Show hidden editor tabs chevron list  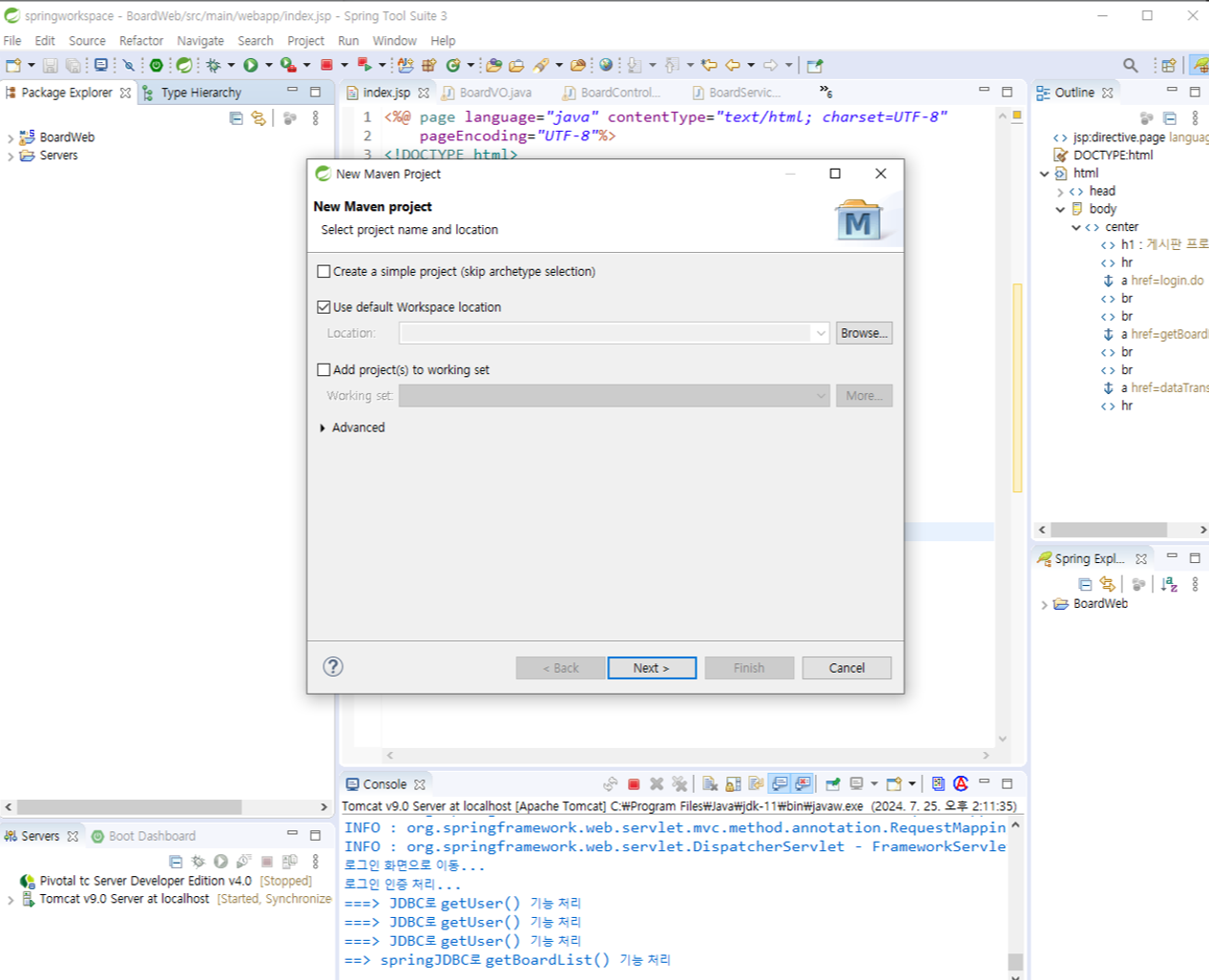pyautogui.click(x=825, y=92)
